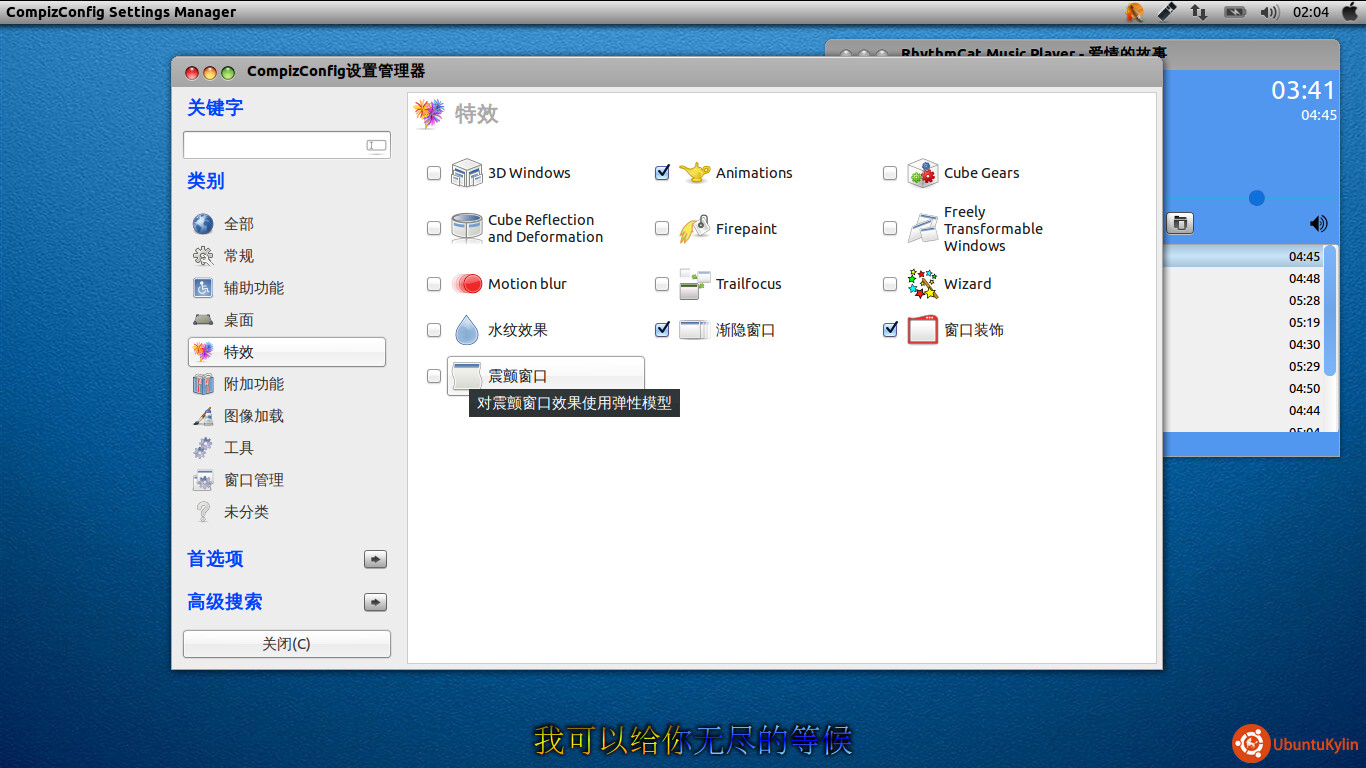1366x768 pixels.
Task: Click the 关键字 search input field
Action: (x=272, y=145)
